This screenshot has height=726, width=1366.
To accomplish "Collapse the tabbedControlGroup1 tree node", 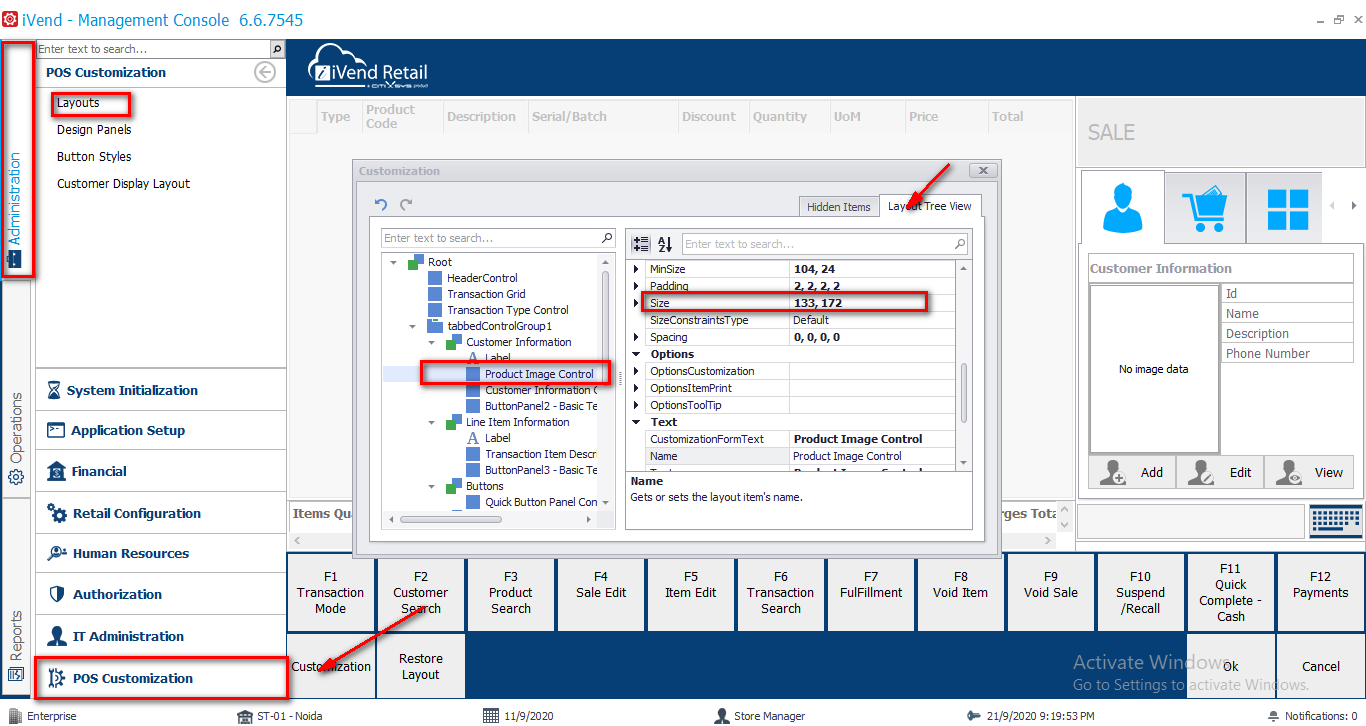I will [412, 326].
